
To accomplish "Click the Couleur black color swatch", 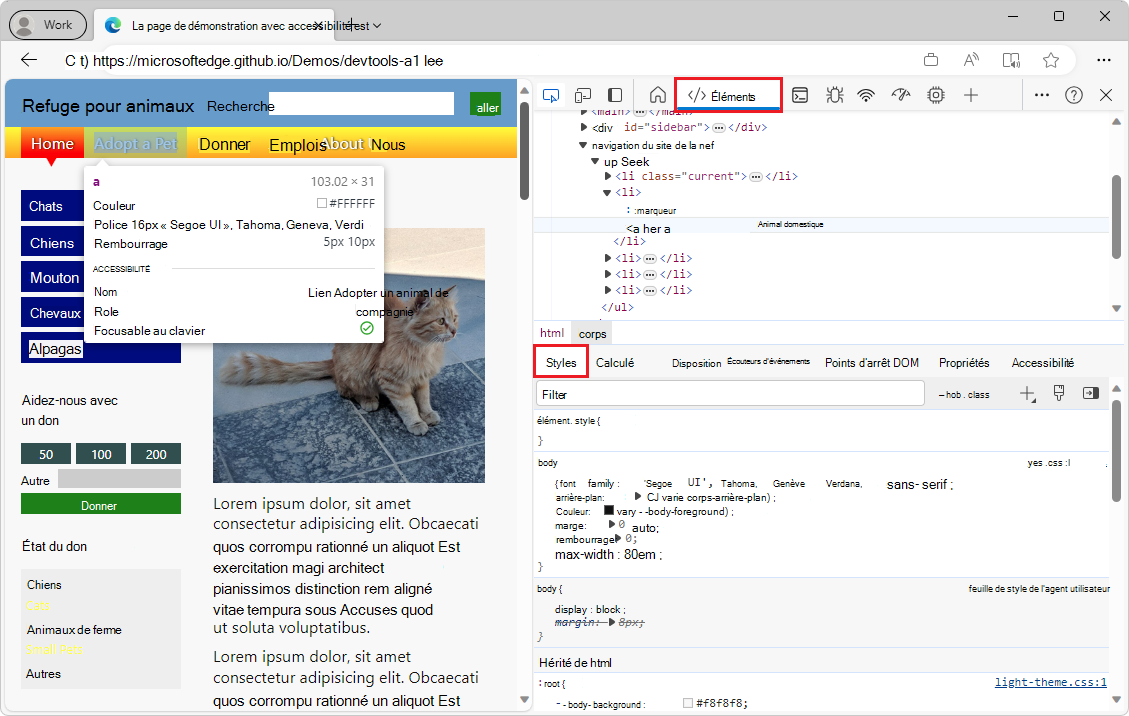I will click(x=608, y=510).
